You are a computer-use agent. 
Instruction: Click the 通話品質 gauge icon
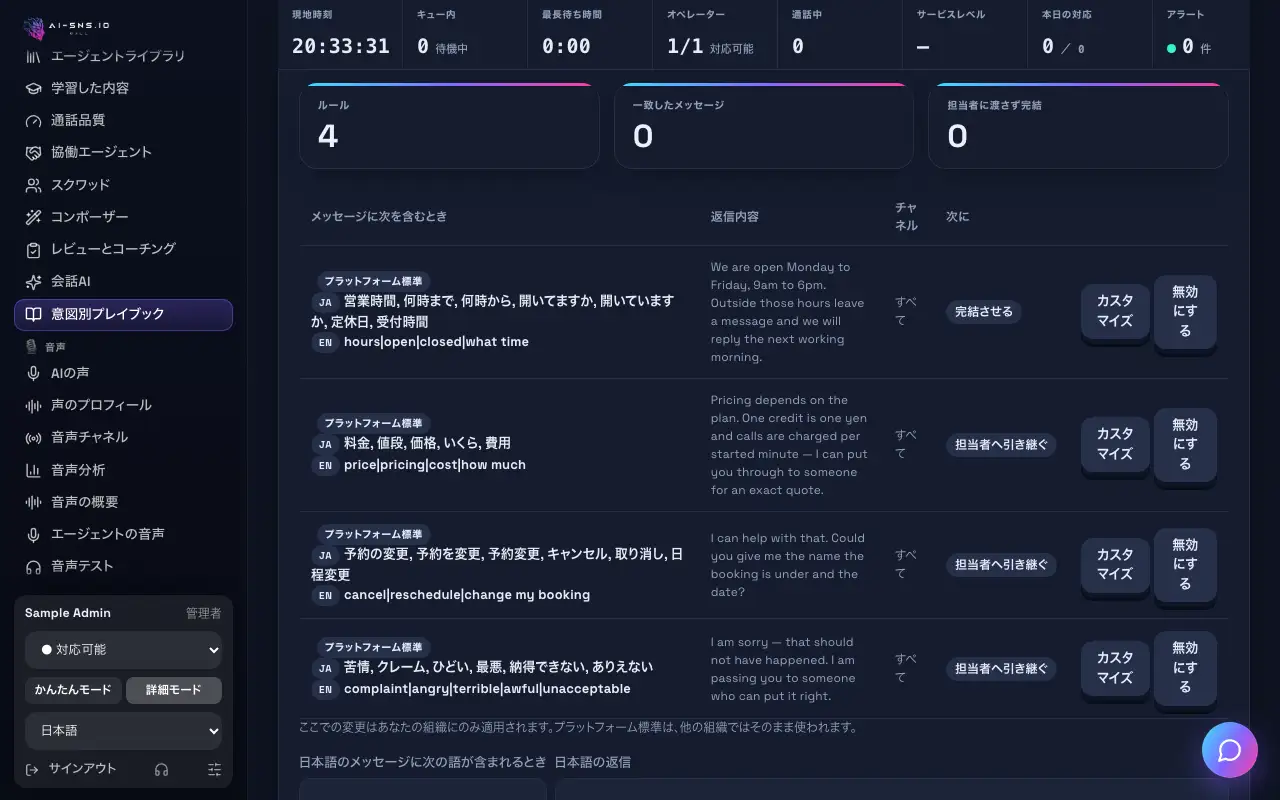(33, 120)
